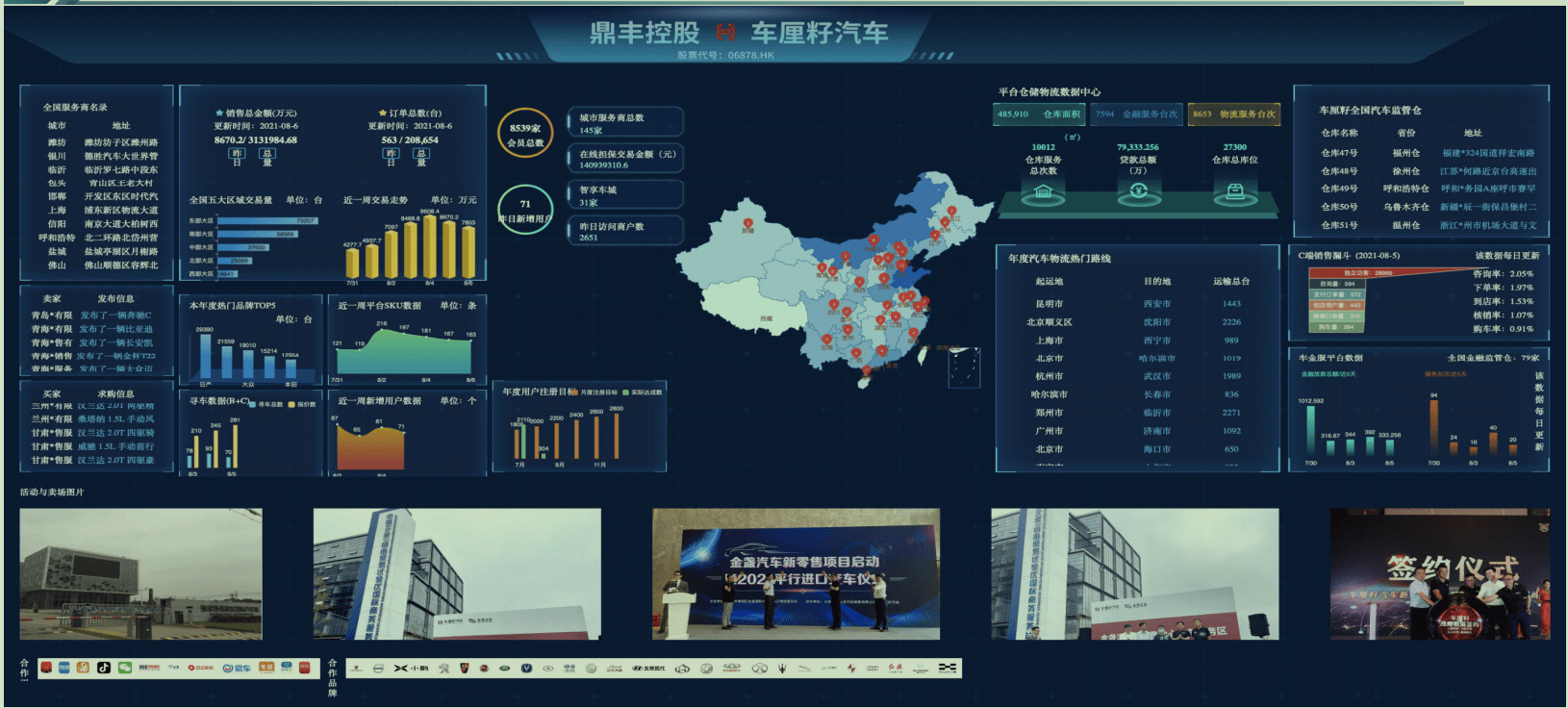This screenshot has width=1568, height=708.
Task: Open the 昨日访问商户数 2651 card
Action: coord(625,231)
